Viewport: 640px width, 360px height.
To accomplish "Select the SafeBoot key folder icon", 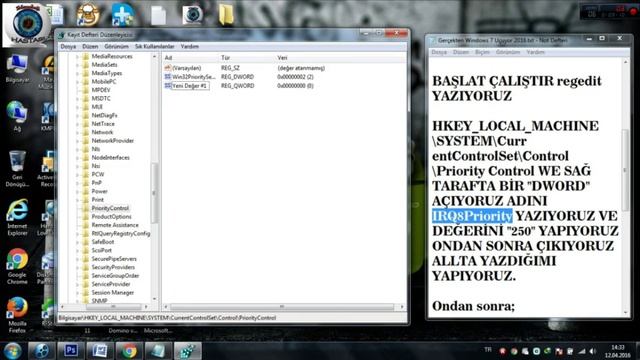I will pos(86,242).
